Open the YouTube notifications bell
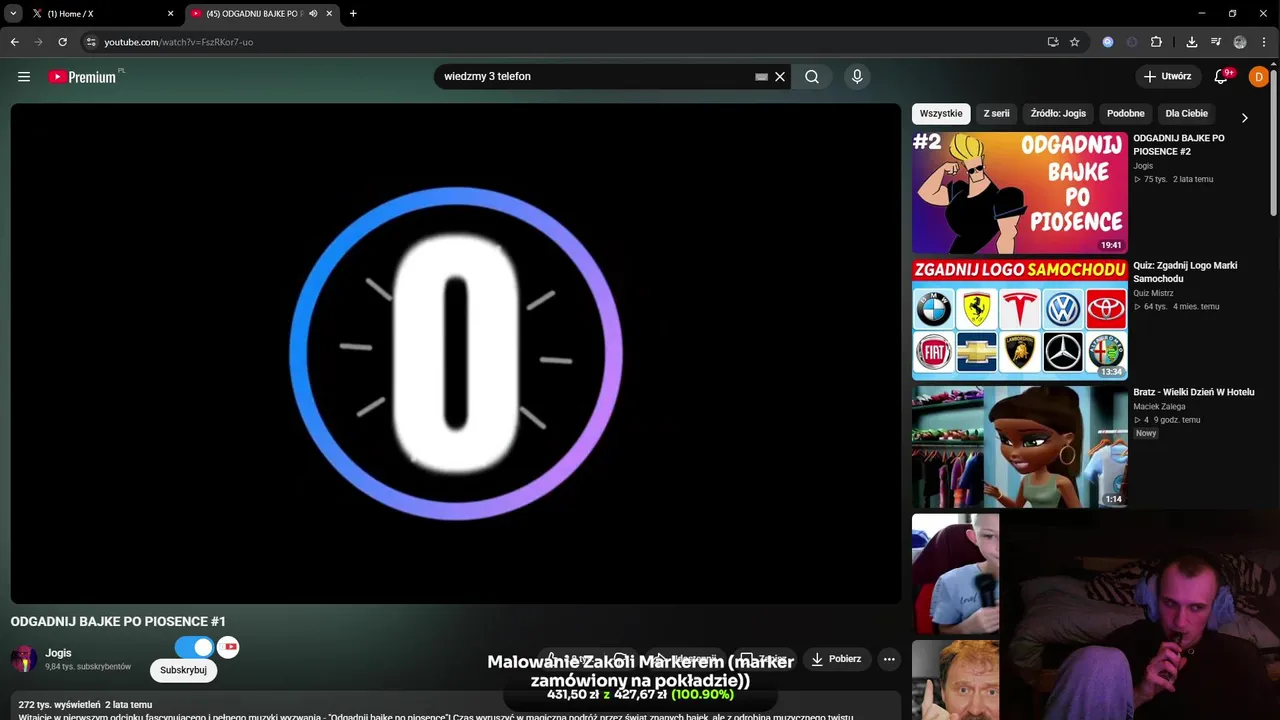The image size is (1280, 720). coord(1221,77)
